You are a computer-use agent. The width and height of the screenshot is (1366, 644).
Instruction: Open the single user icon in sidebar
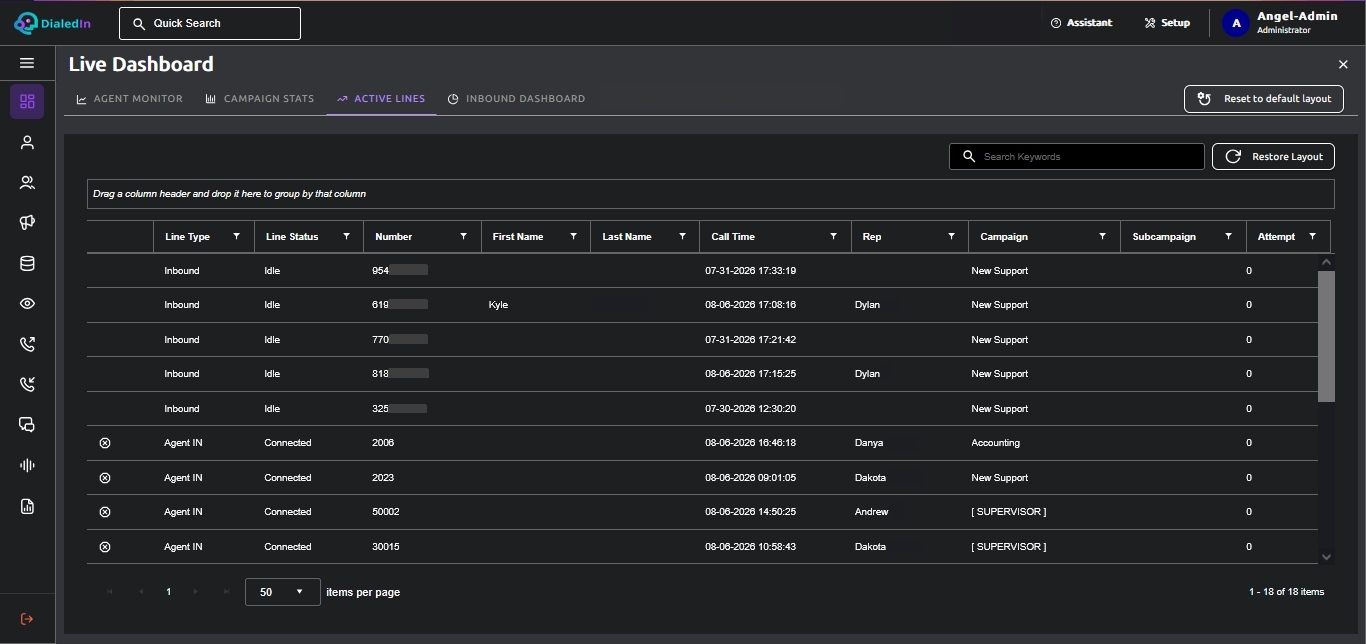point(27,142)
